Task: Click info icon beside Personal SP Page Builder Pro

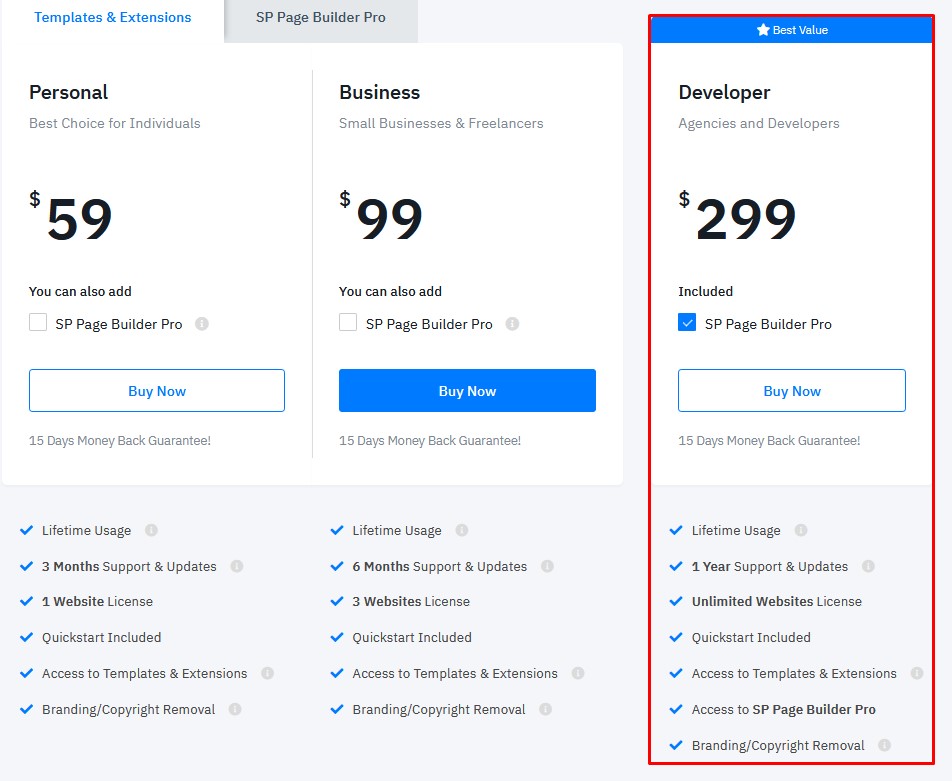Action: click(202, 324)
